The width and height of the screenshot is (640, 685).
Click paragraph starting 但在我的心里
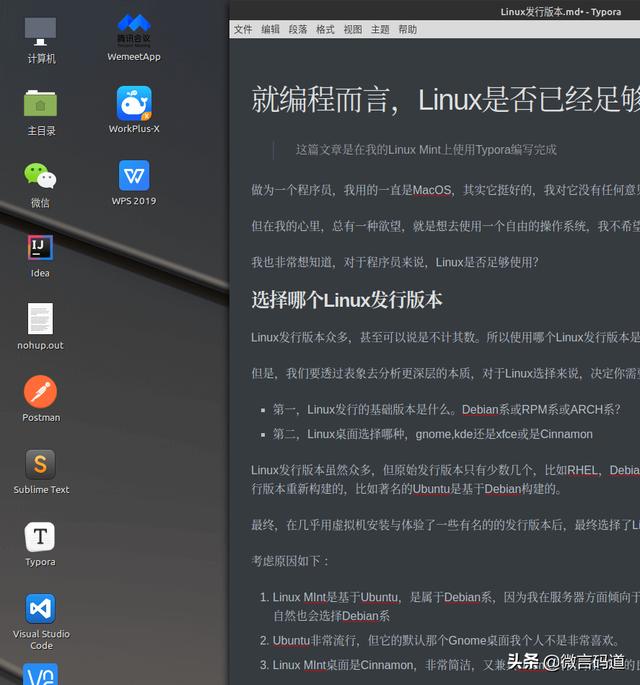point(446,226)
